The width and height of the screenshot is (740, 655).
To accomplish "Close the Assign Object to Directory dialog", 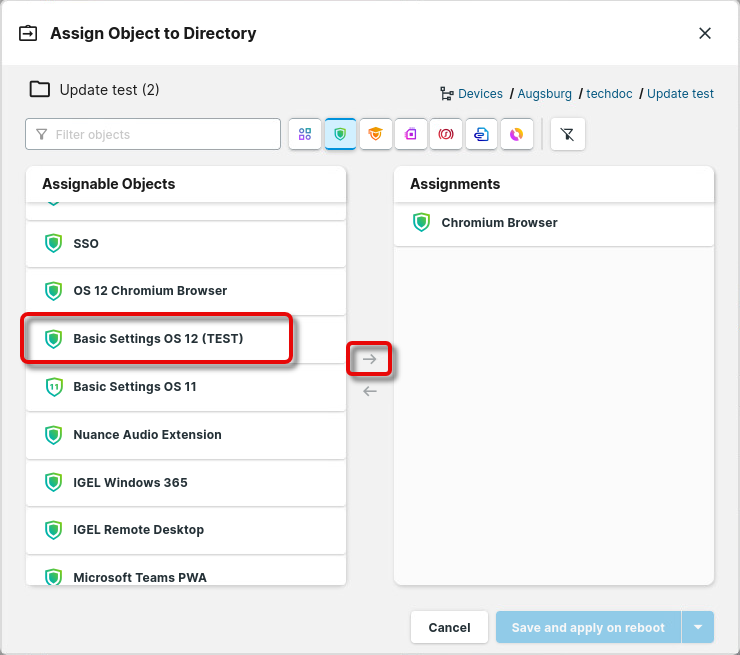I will [705, 33].
